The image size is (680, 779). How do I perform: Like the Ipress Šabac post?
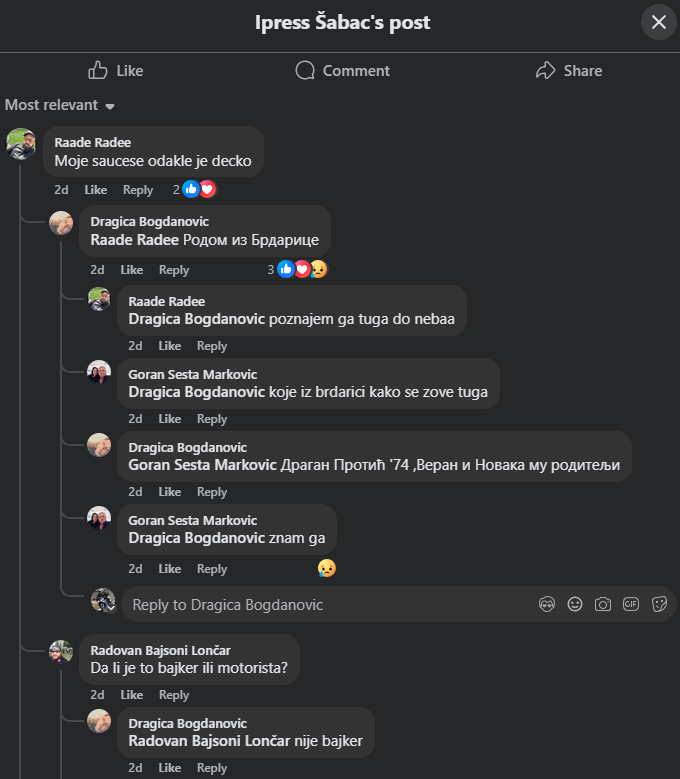point(115,70)
